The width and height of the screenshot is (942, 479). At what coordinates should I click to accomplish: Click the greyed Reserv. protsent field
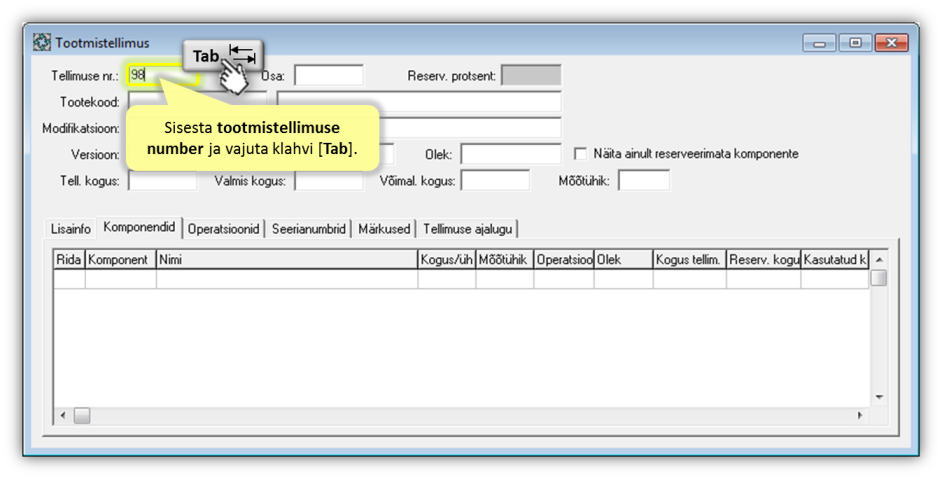coord(531,76)
